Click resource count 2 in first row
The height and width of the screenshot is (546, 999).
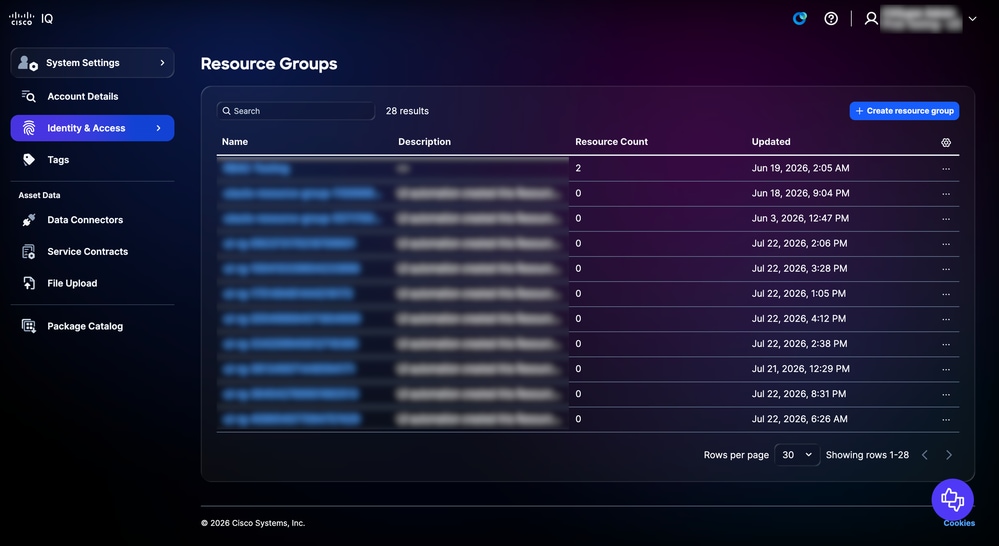tap(578, 168)
